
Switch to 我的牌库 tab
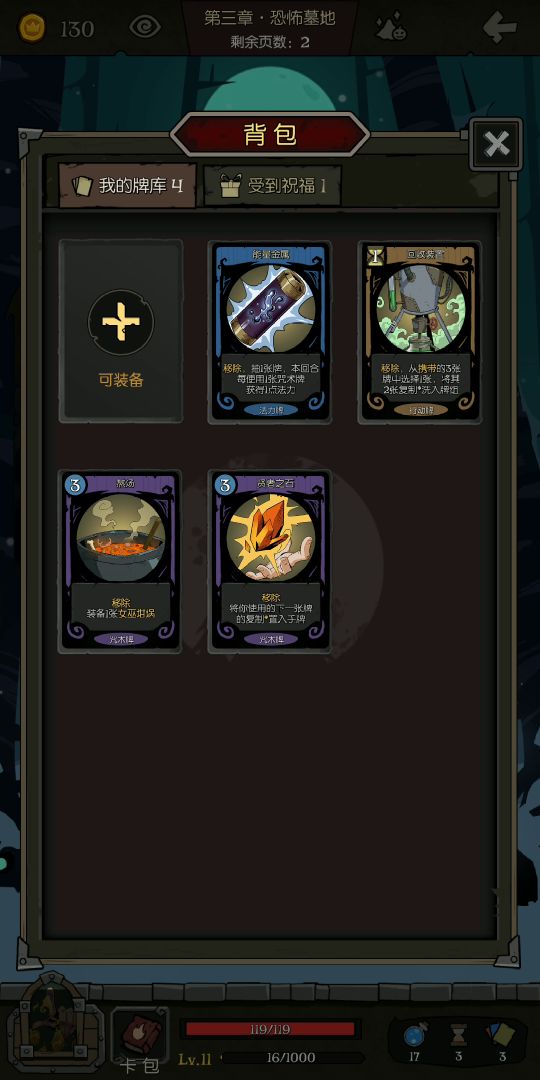pyautogui.click(x=128, y=185)
